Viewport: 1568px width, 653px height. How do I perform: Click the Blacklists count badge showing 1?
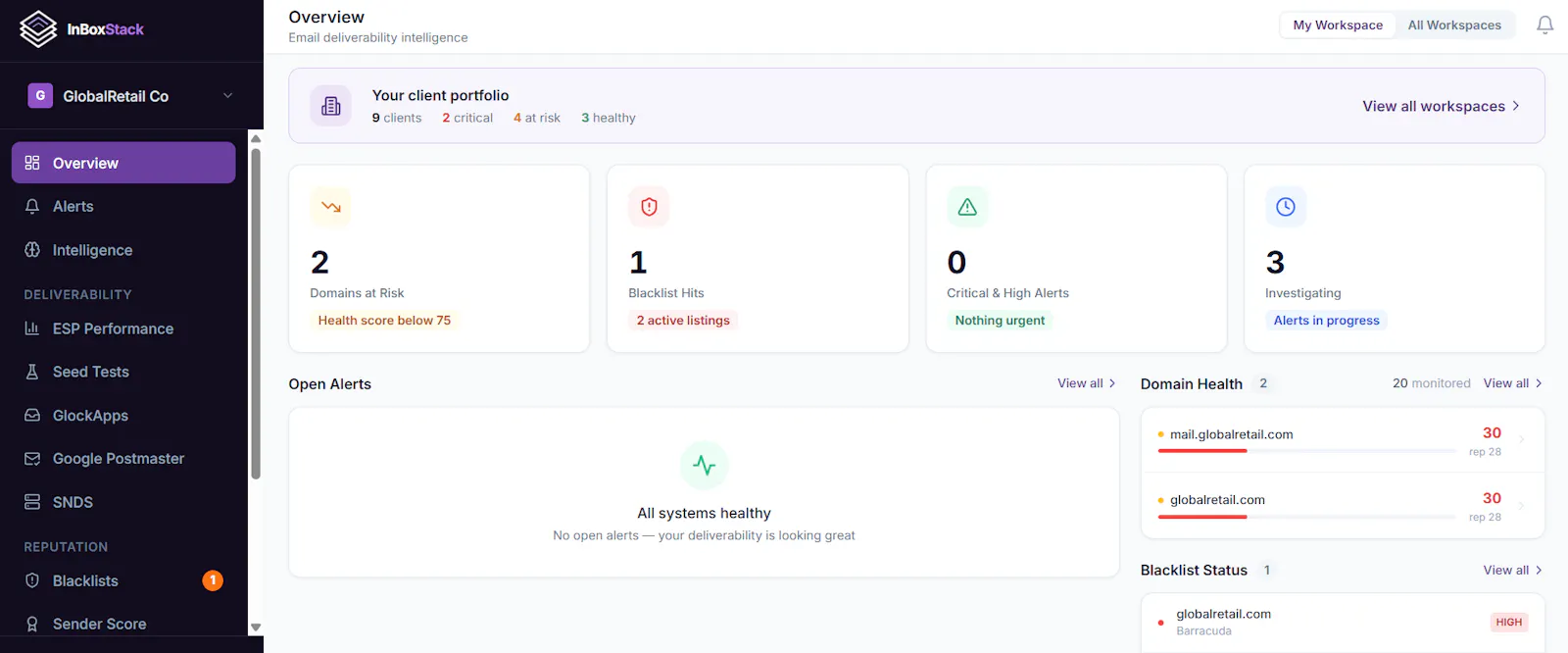coord(213,580)
